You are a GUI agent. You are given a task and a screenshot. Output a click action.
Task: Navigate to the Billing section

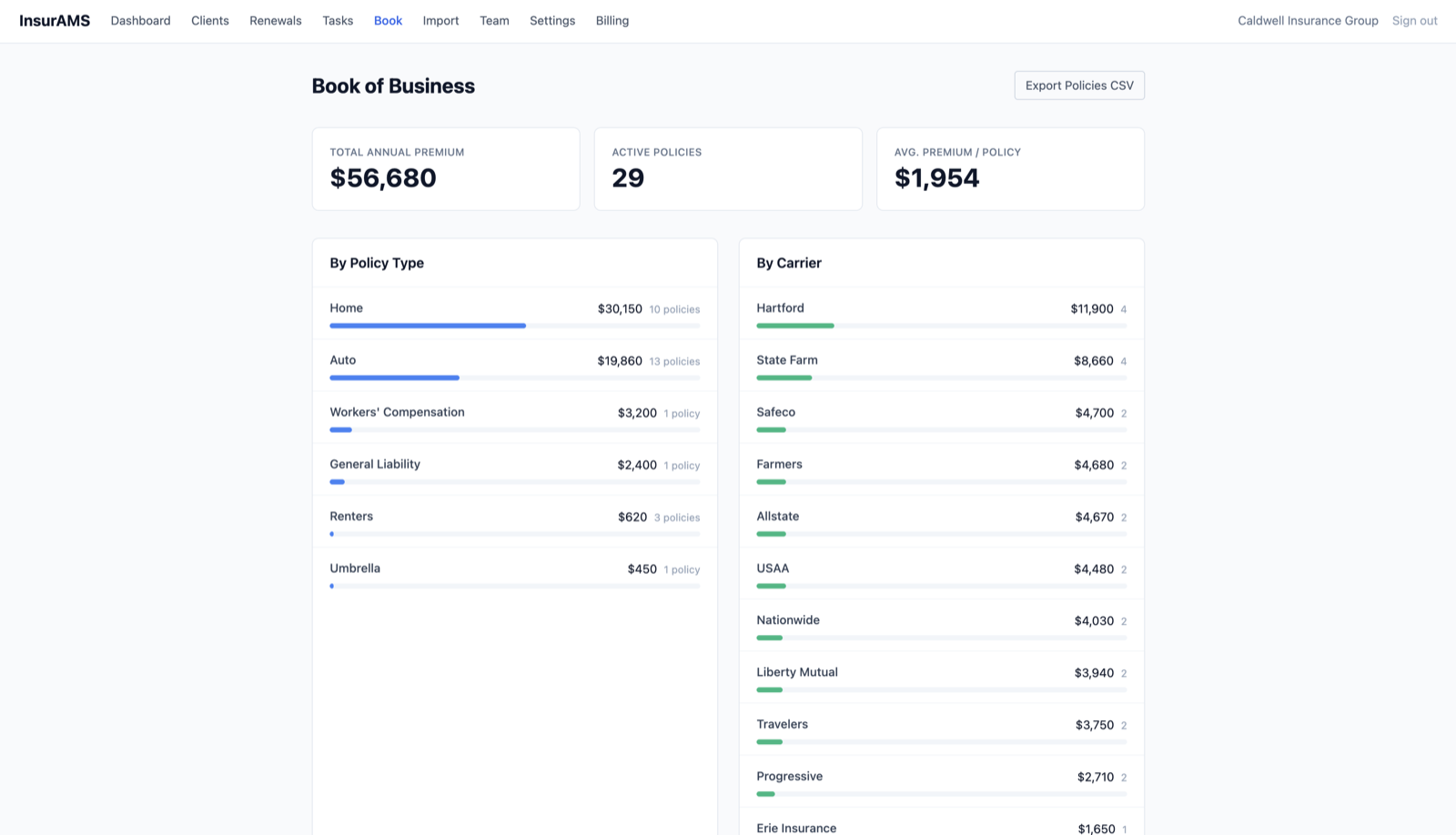[x=612, y=20]
